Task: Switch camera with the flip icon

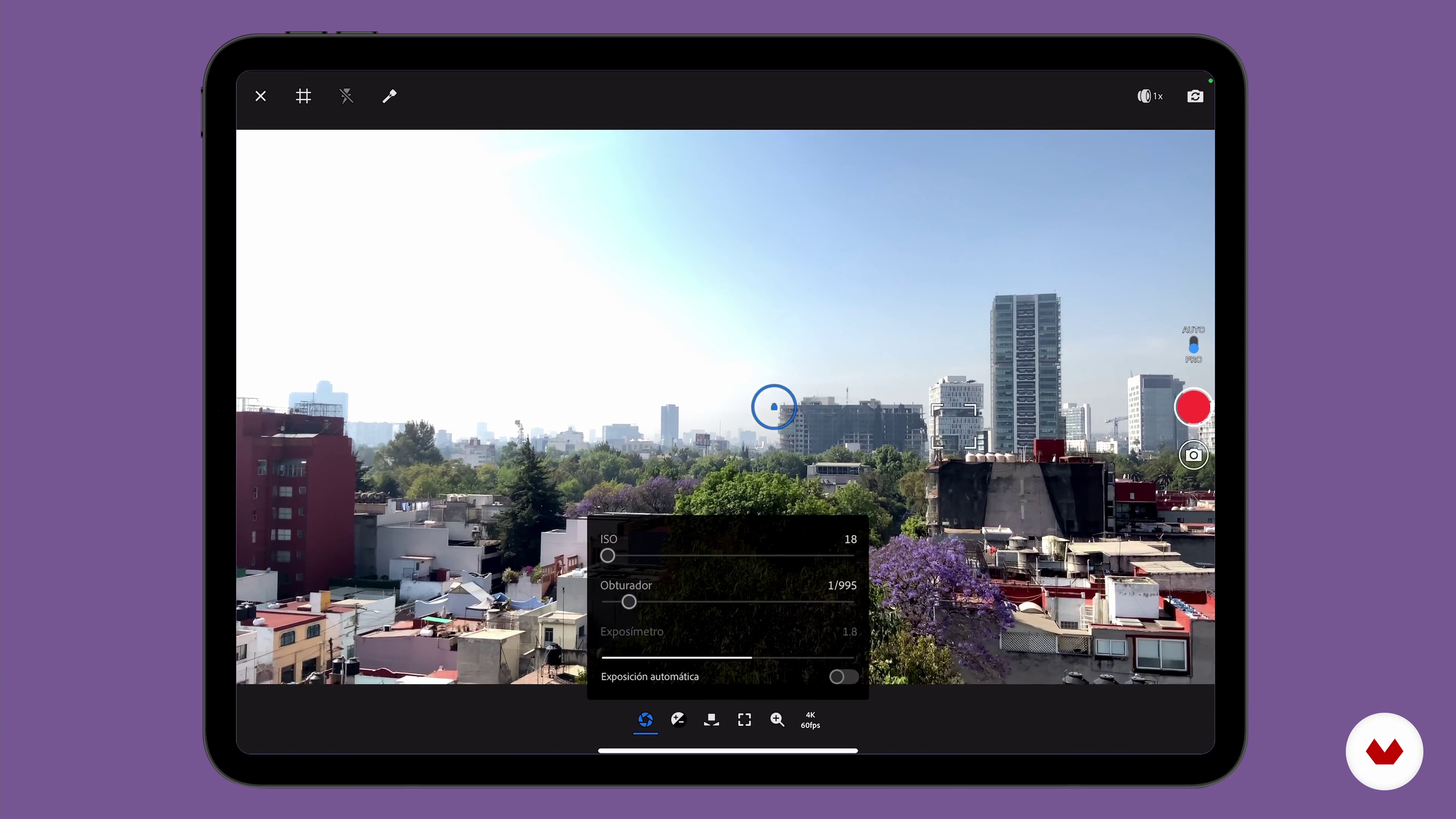Action: click(1195, 96)
